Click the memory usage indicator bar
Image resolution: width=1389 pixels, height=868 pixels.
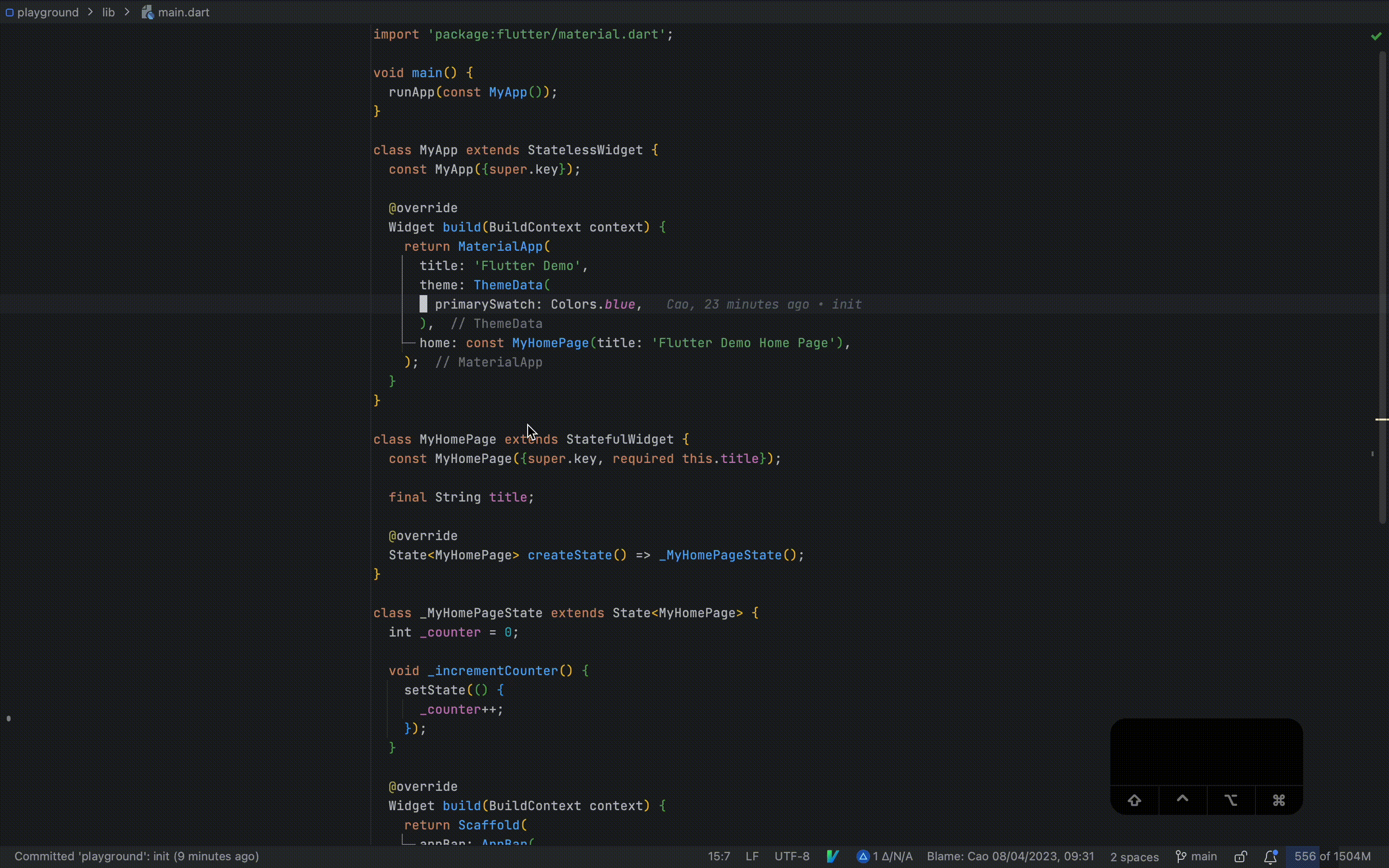(x=1332, y=856)
